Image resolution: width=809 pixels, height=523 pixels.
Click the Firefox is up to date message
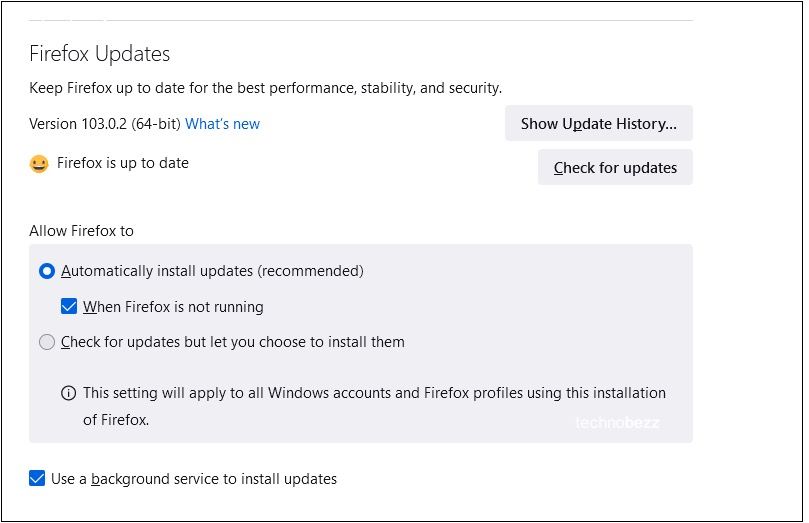coord(123,163)
